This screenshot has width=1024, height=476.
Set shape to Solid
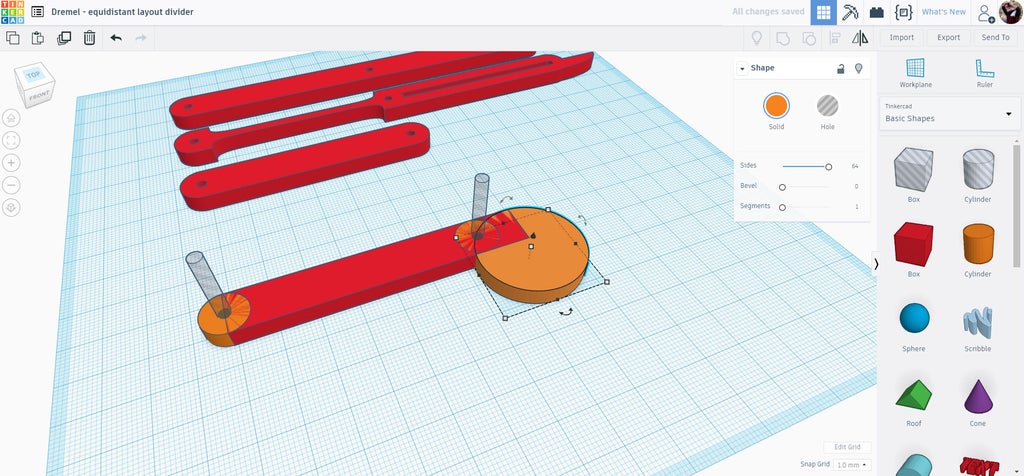click(x=776, y=106)
